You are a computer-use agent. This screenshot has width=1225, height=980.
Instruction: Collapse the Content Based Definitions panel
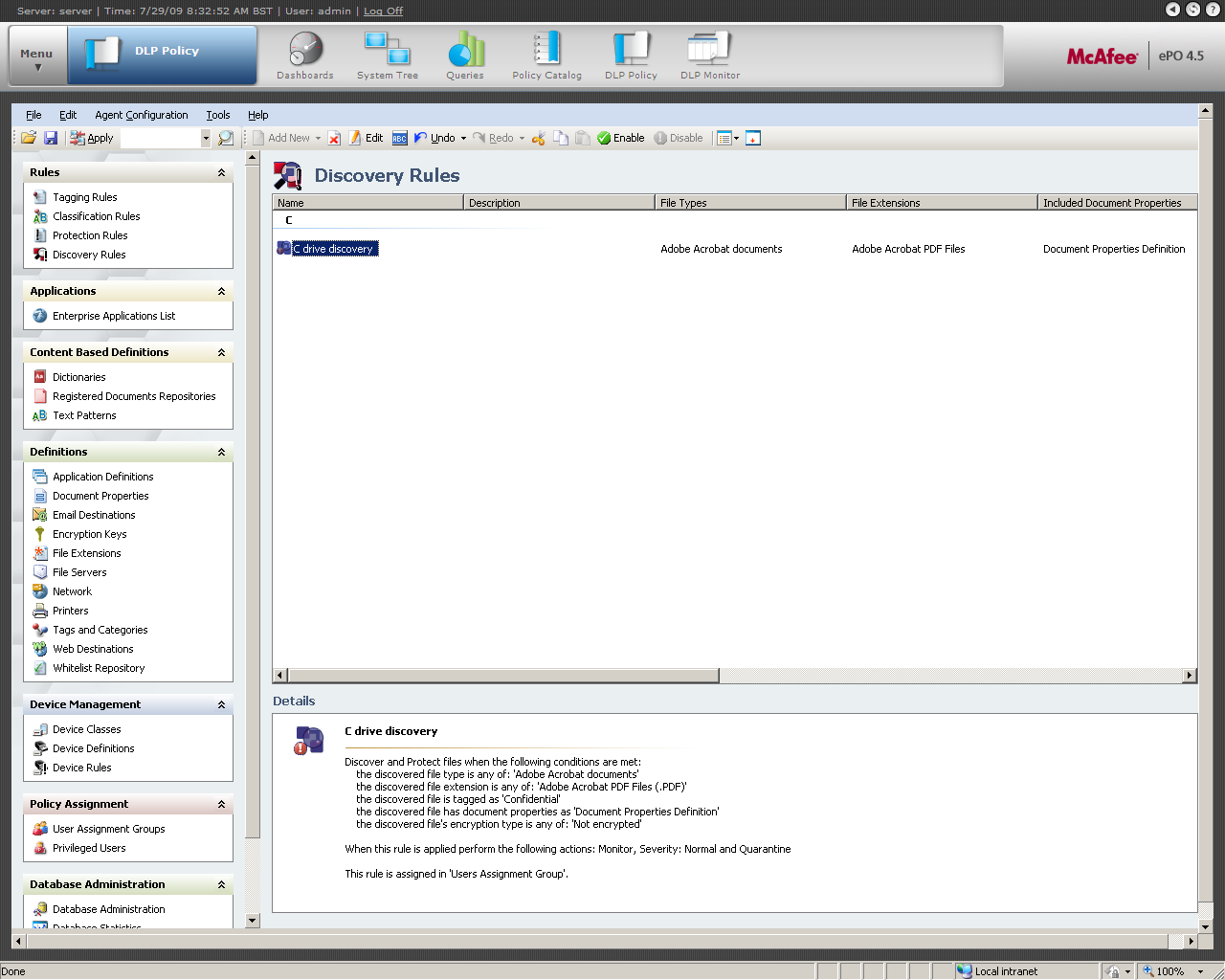(221, 352)
